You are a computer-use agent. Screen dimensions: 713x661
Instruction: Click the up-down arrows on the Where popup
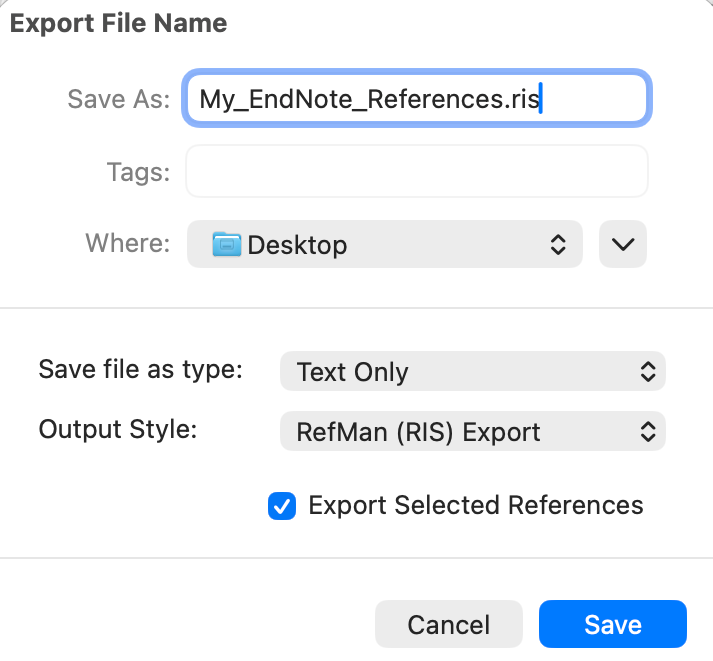558,244
